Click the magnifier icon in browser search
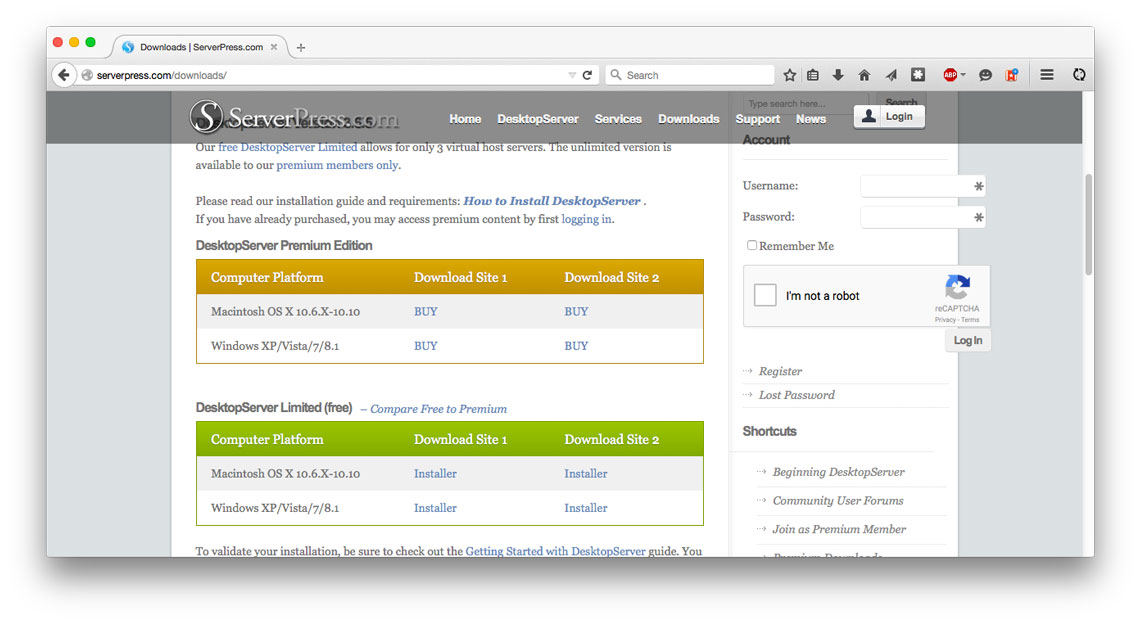This screenshot has height=622, width=1140. pyautogui.click(x=616, y=75)
